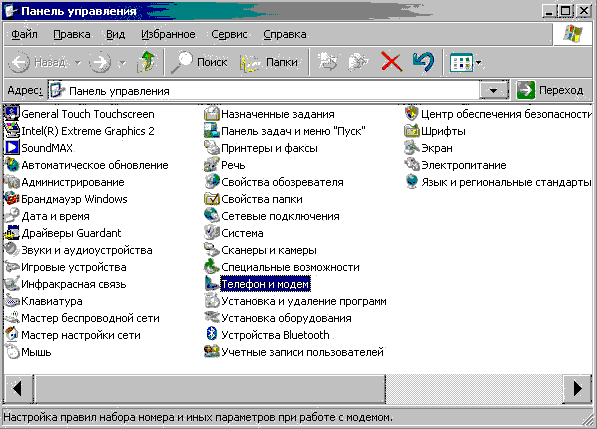597x429 pixels.
Task: Toggle the Папки folders pane button
Action: [x=269, y=62]
